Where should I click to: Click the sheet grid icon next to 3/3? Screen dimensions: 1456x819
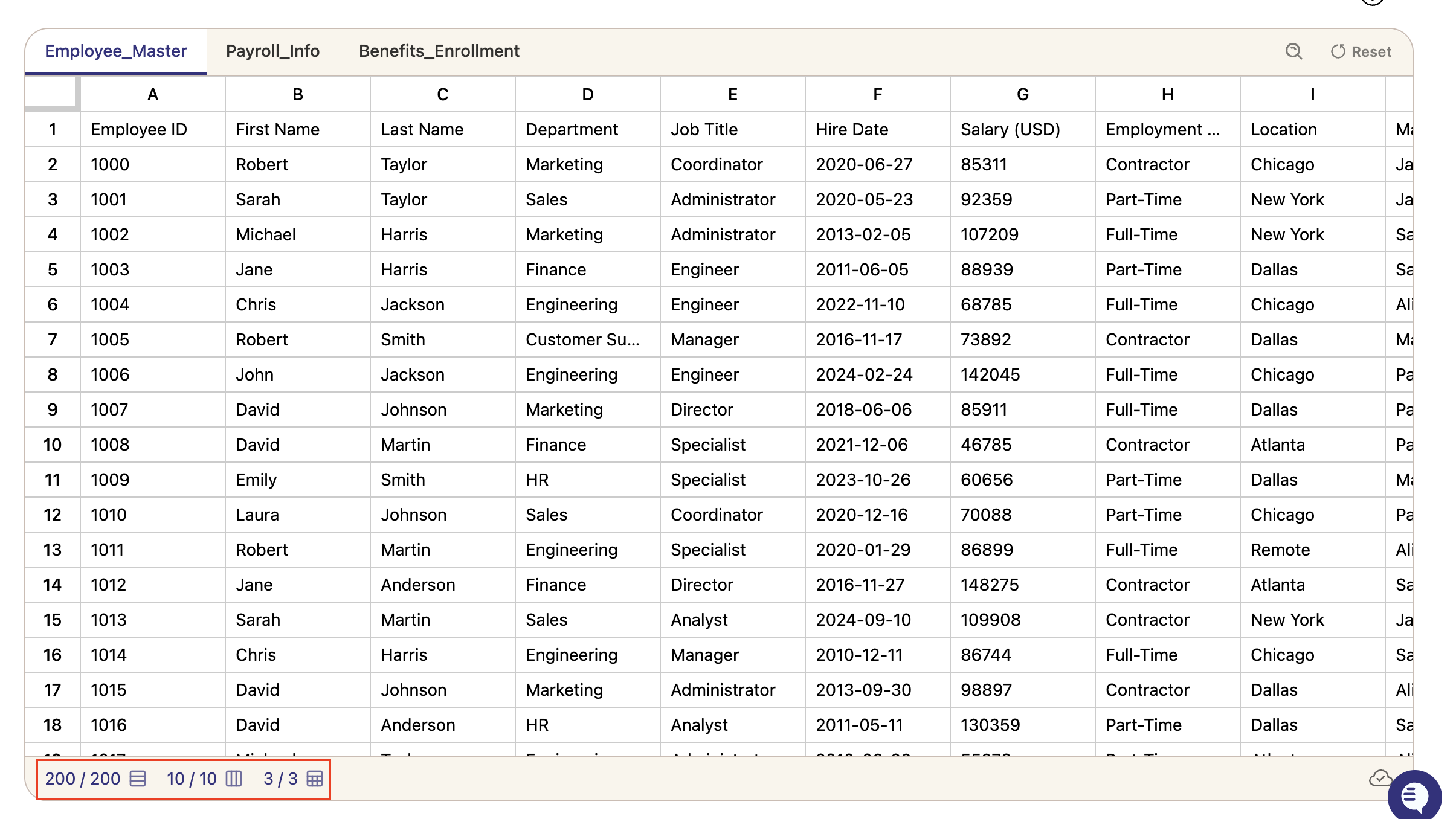(x=313, y=779)
